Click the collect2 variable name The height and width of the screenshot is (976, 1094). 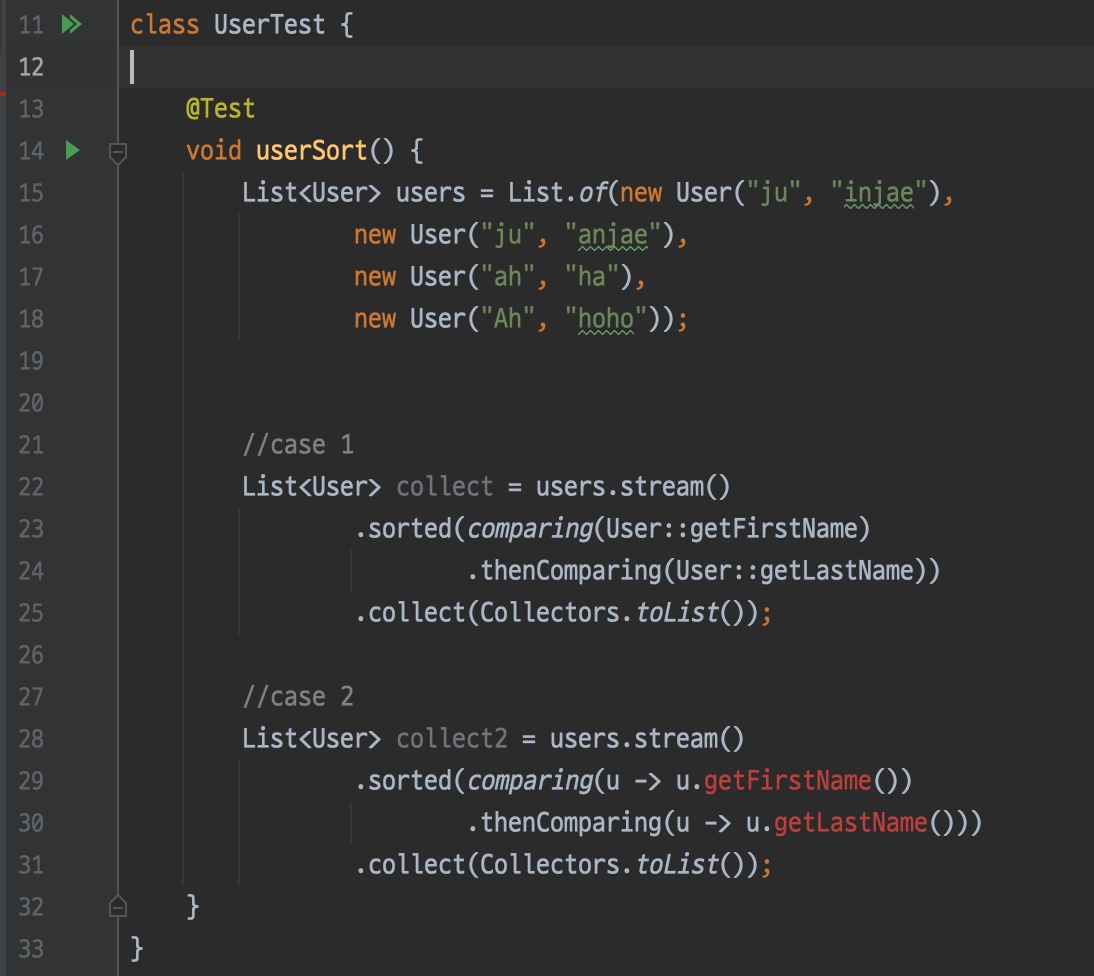(451, 738)
